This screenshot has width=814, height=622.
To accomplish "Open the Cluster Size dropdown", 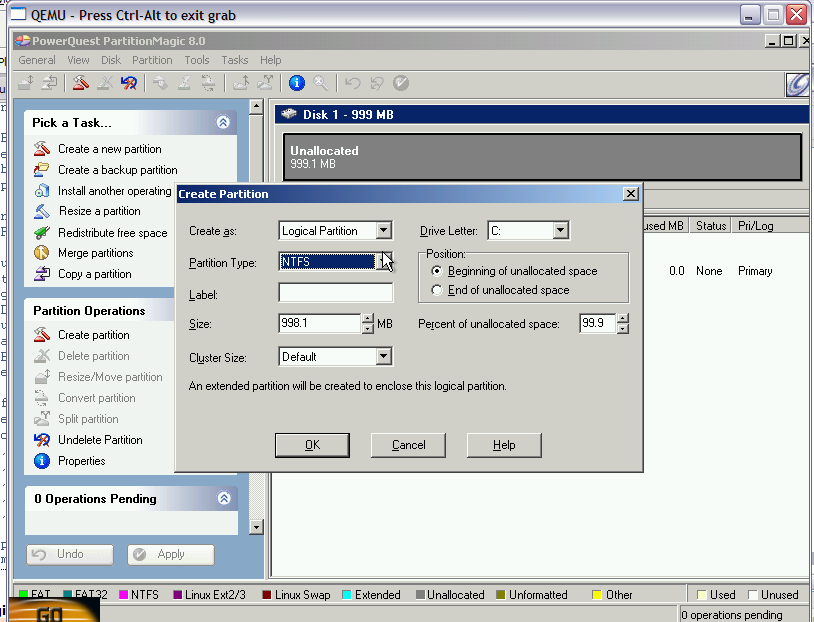I will (384, 357).
